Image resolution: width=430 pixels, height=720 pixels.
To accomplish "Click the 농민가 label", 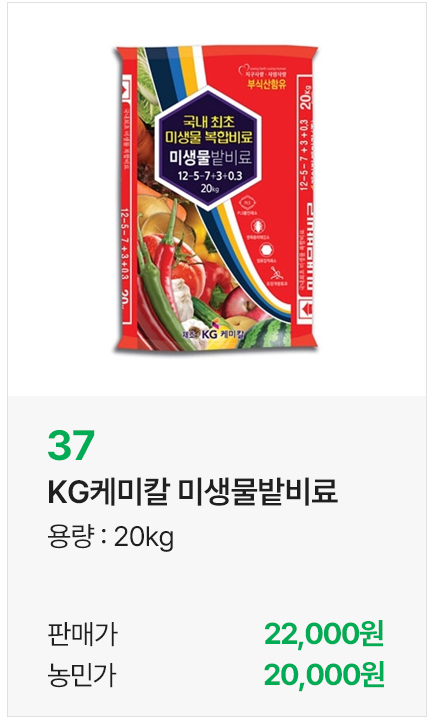I will [82, 675].
